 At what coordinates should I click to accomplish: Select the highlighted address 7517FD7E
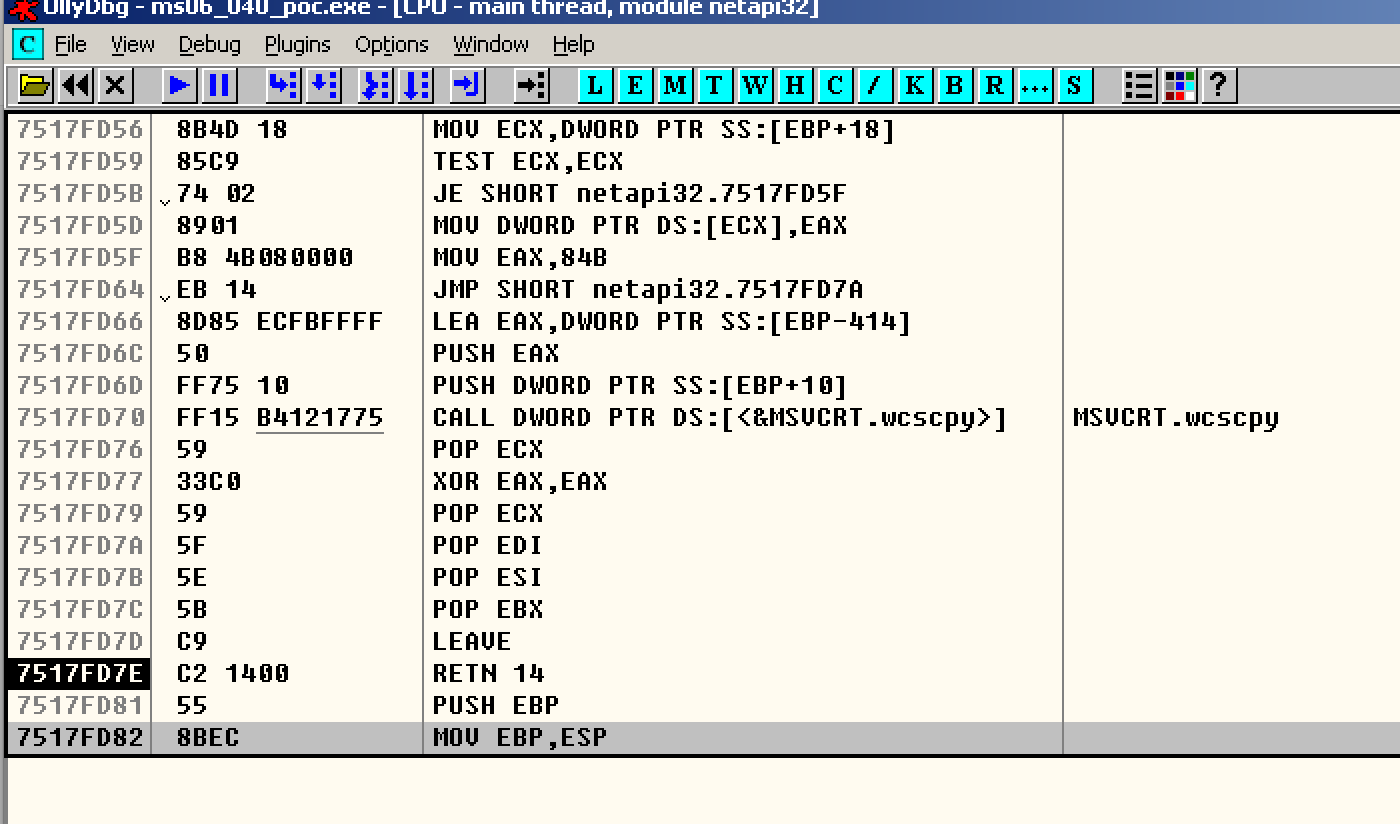pos(79,673)
